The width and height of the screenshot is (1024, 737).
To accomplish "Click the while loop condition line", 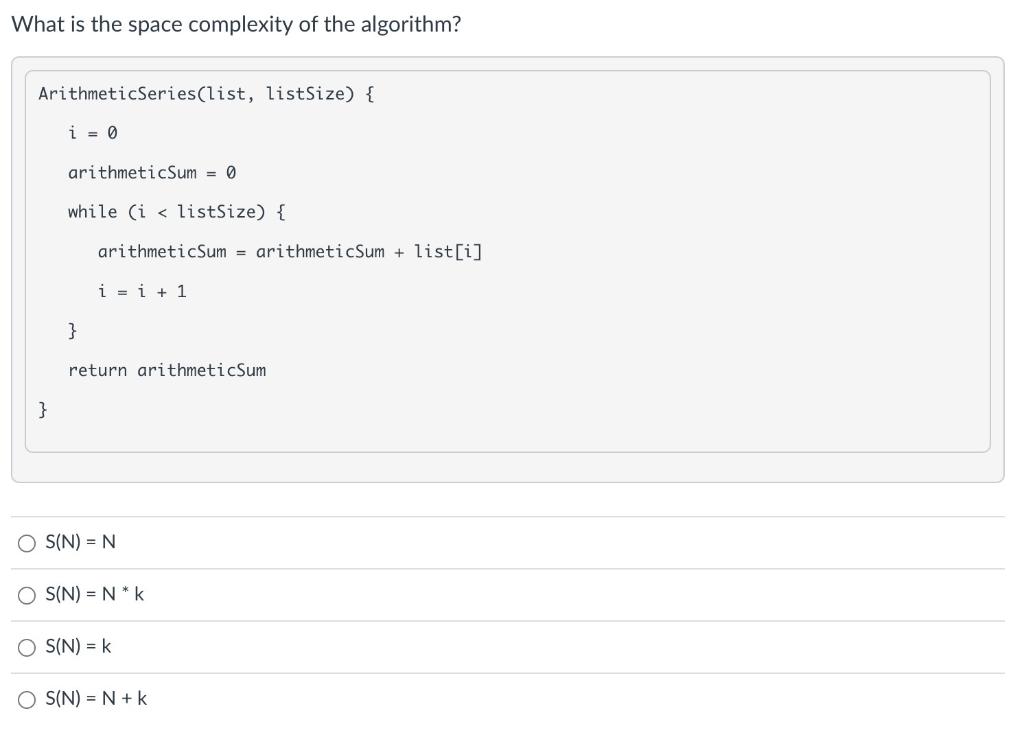I will 177,212.
